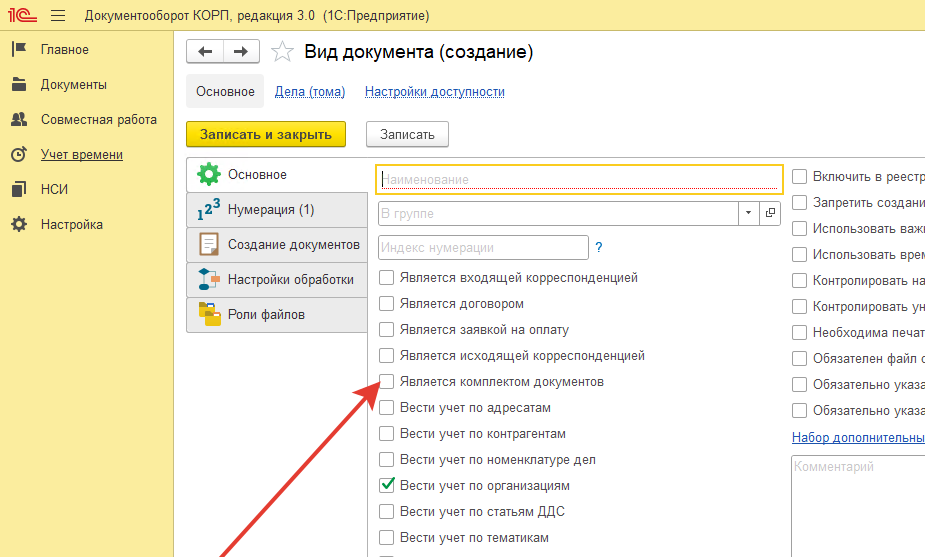Screen dimensions: 925x558
Task: Open the Настройки обработки tab
Action: click(x=290, y=280)
